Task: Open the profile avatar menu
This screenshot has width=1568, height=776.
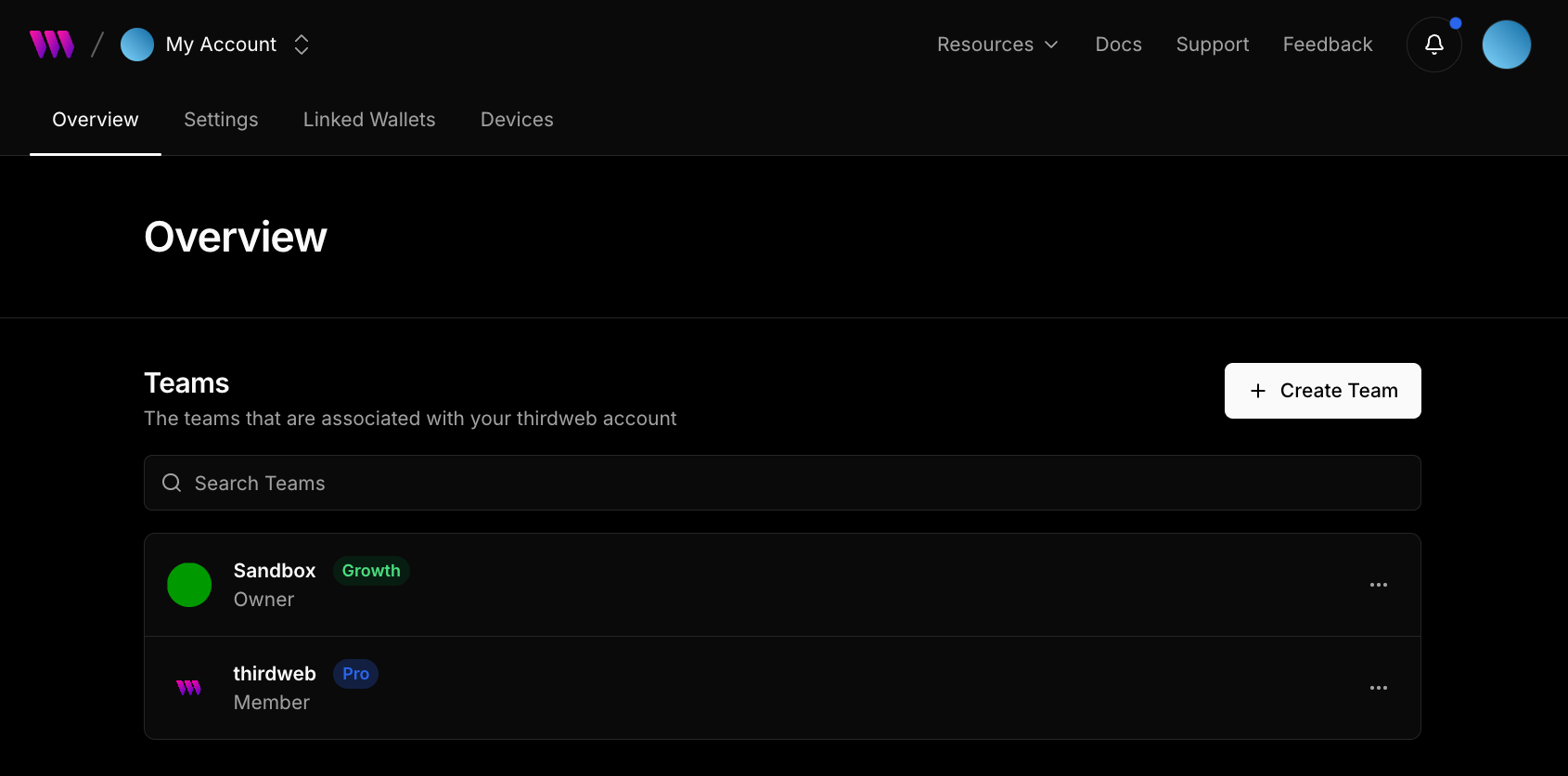Action: [1507, 45]
